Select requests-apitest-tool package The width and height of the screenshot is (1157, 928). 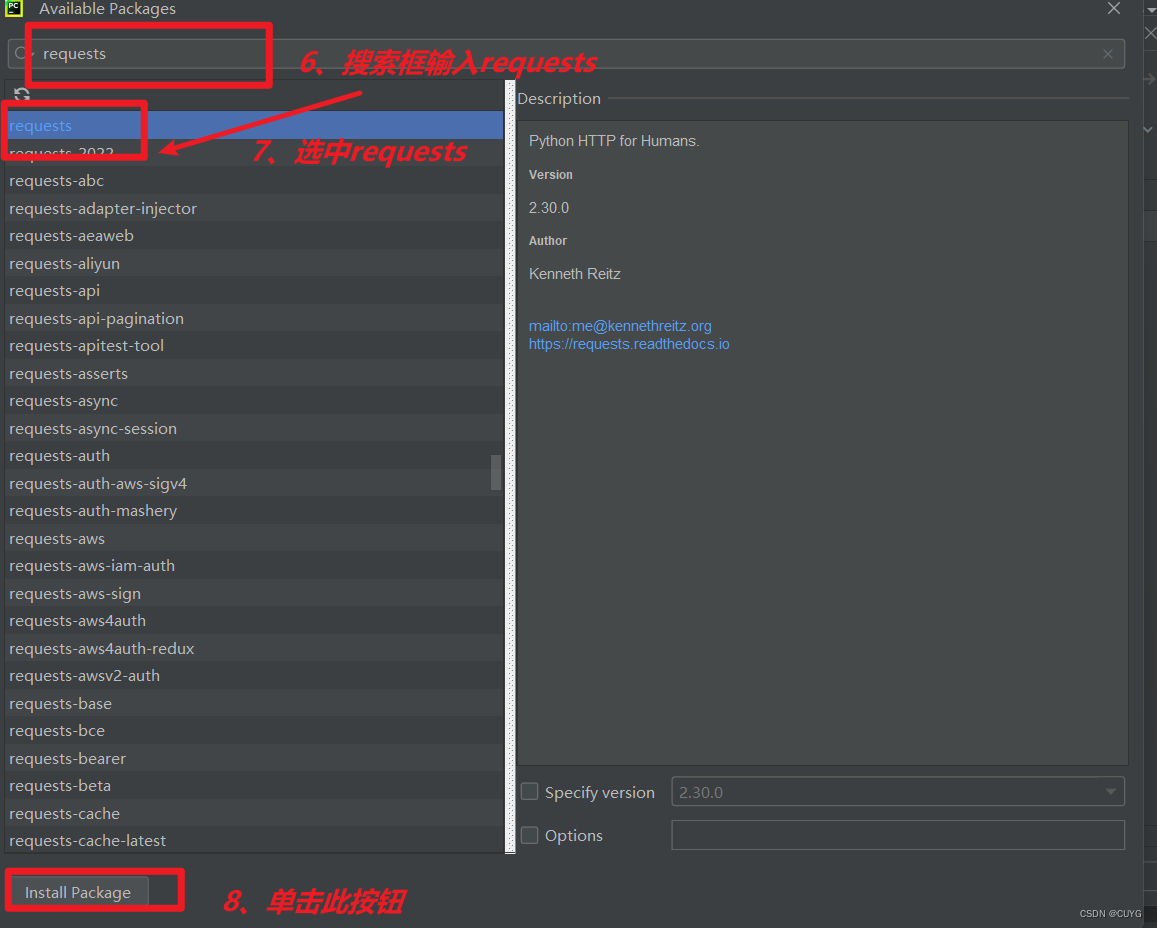(x=255, y=345)
